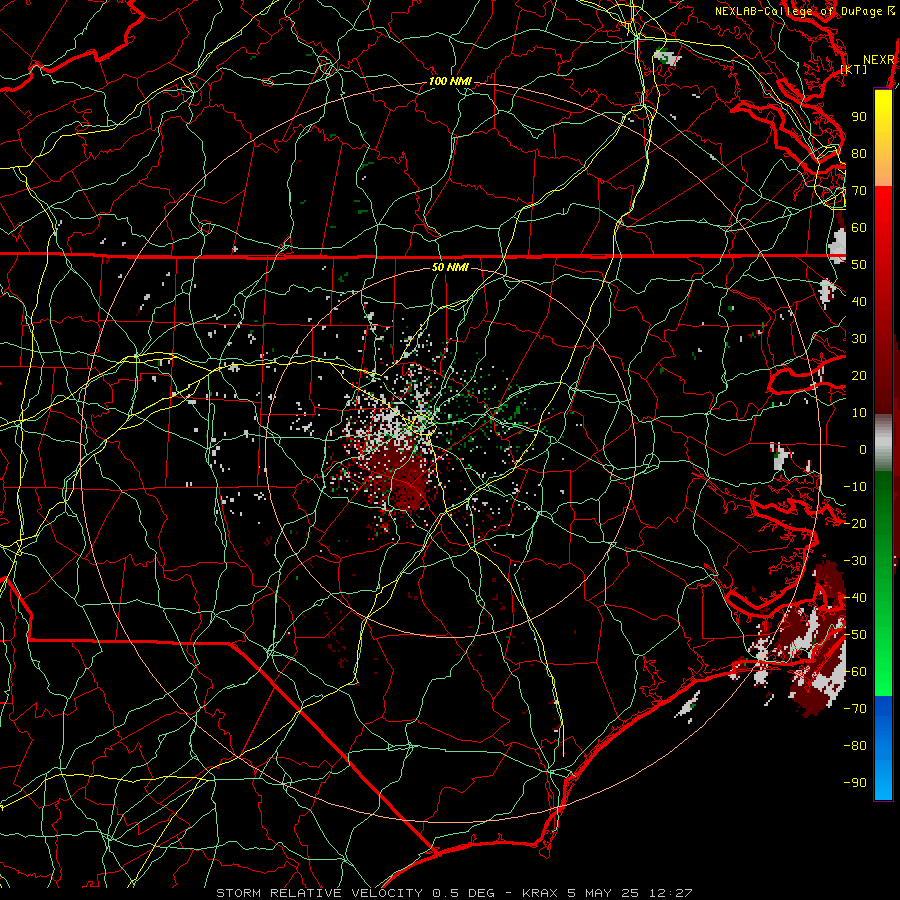Click the -70 value on the velocity scale

click(855, 709)
